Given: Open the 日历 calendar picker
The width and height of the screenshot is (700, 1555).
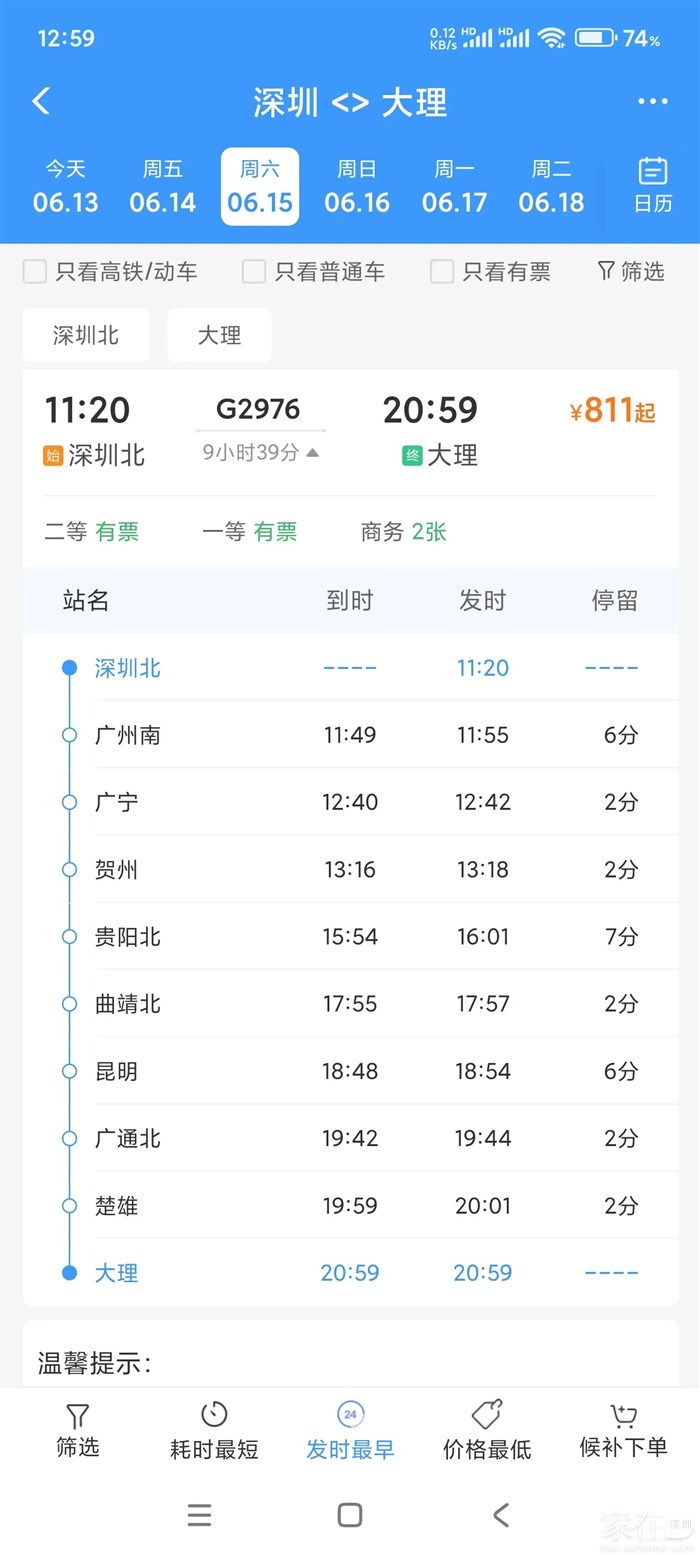Looking at the screenshot, I should tap(652, 186).
